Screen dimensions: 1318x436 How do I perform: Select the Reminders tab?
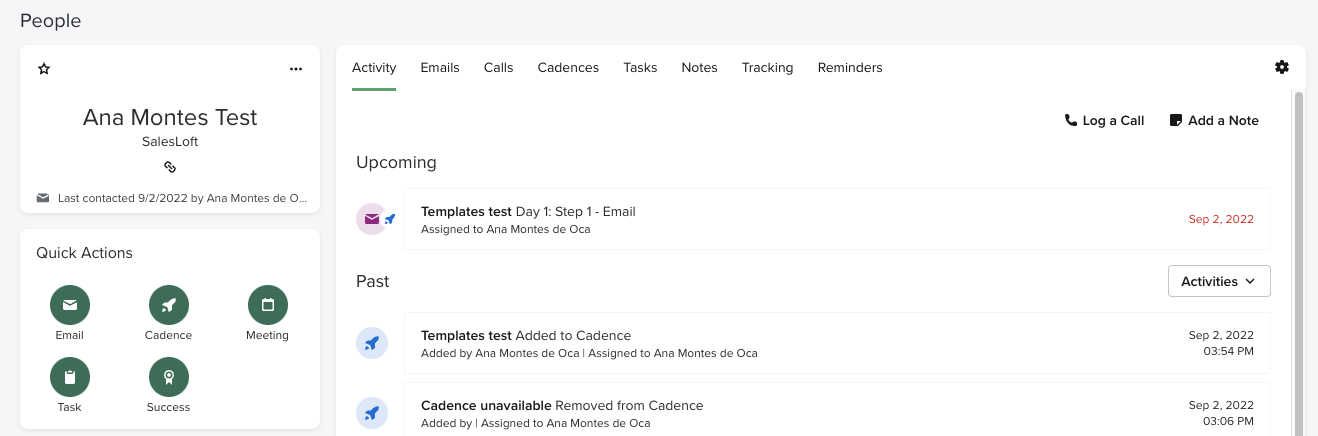849,68
